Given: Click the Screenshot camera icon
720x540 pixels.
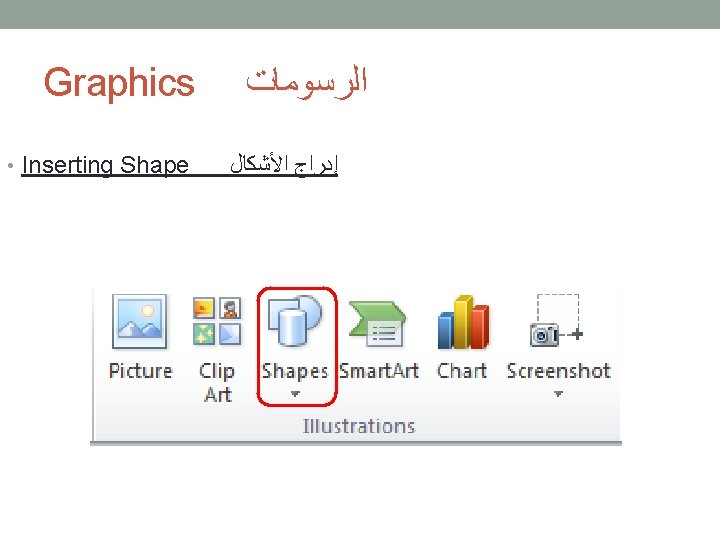Looking at the screenshot, I should (x=556, y=323).
